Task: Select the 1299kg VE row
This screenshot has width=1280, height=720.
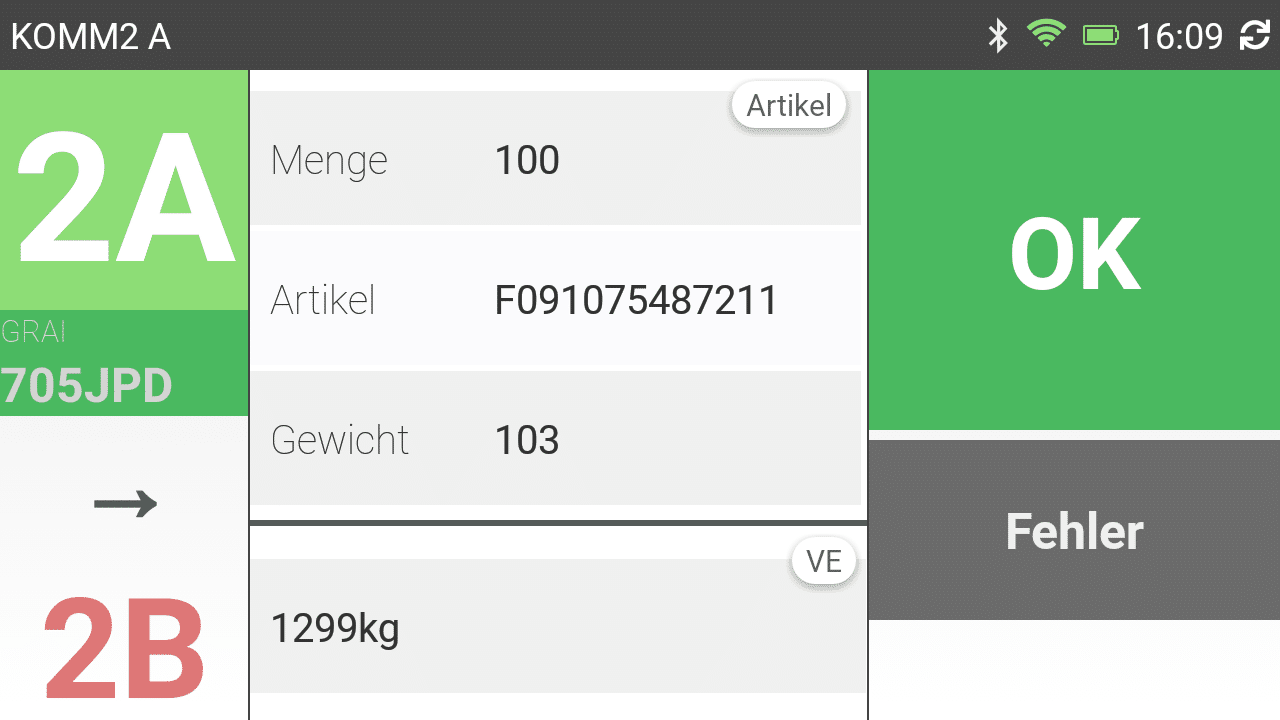Action: pyautogui.click(x=558, y=627)
